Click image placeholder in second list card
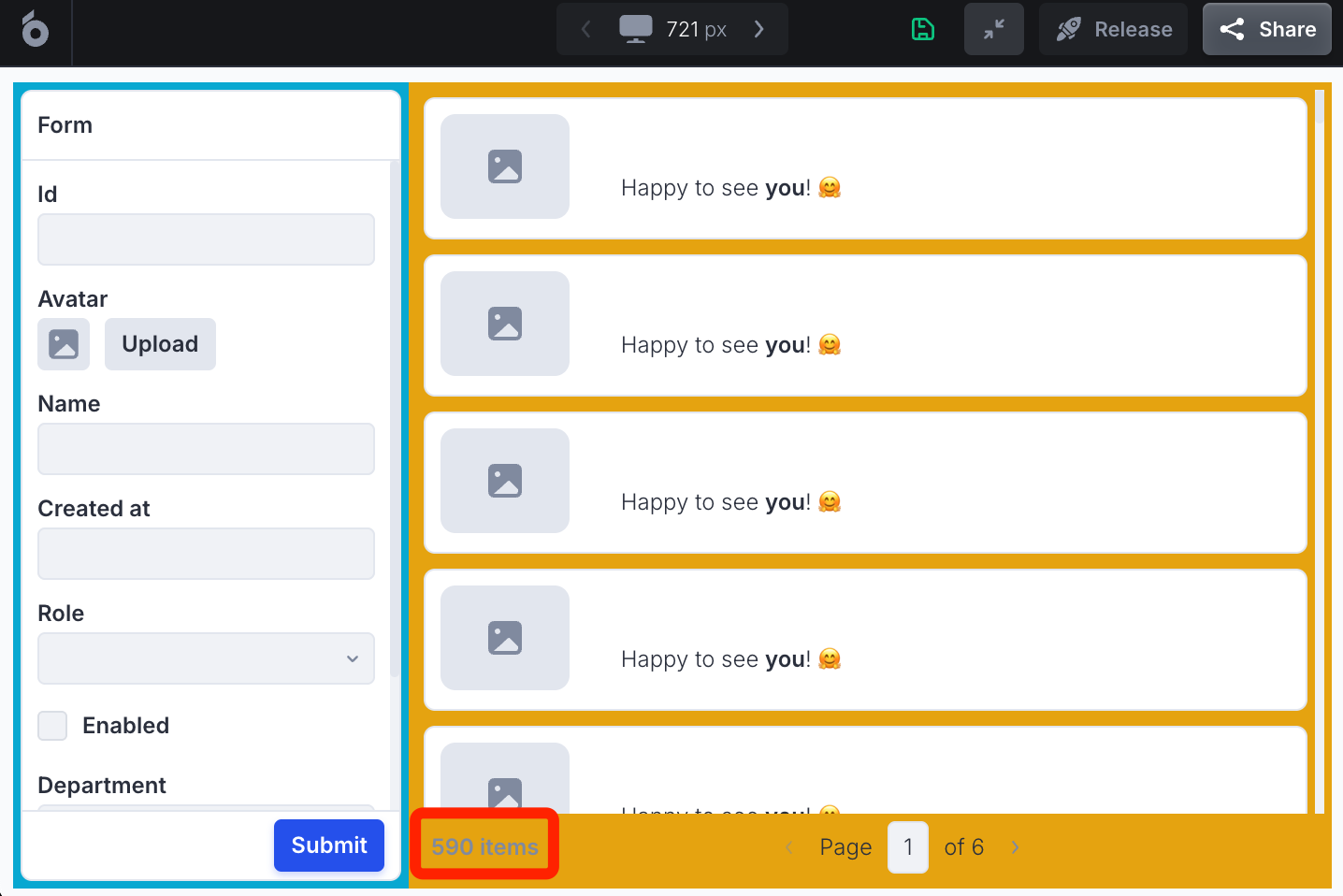1343x896 pixels. 505,324
